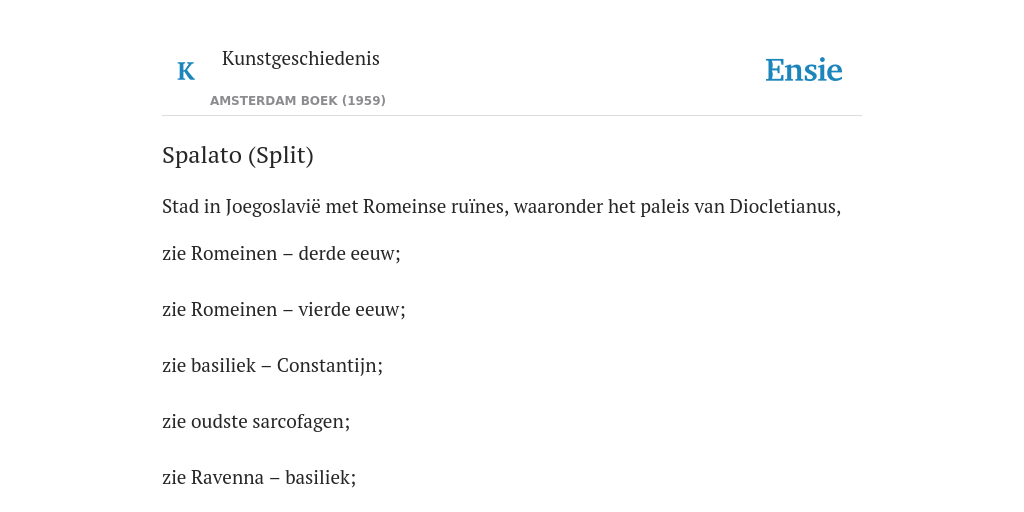Image resolution: width=1024 pixels, height=512 pixels.
Task: Open 'zie basiliek – Constantijn' reference
Action: 272,366
